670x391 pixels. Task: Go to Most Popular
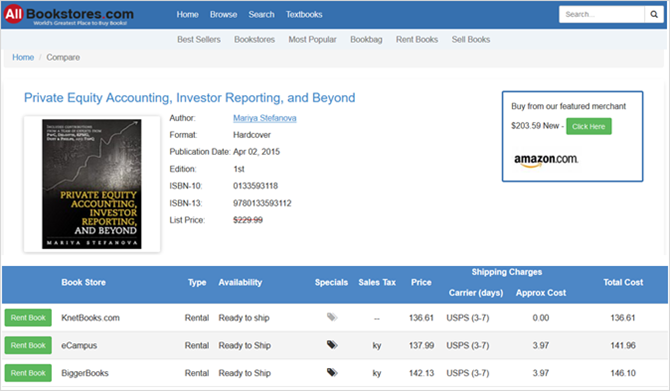(312, 39)
